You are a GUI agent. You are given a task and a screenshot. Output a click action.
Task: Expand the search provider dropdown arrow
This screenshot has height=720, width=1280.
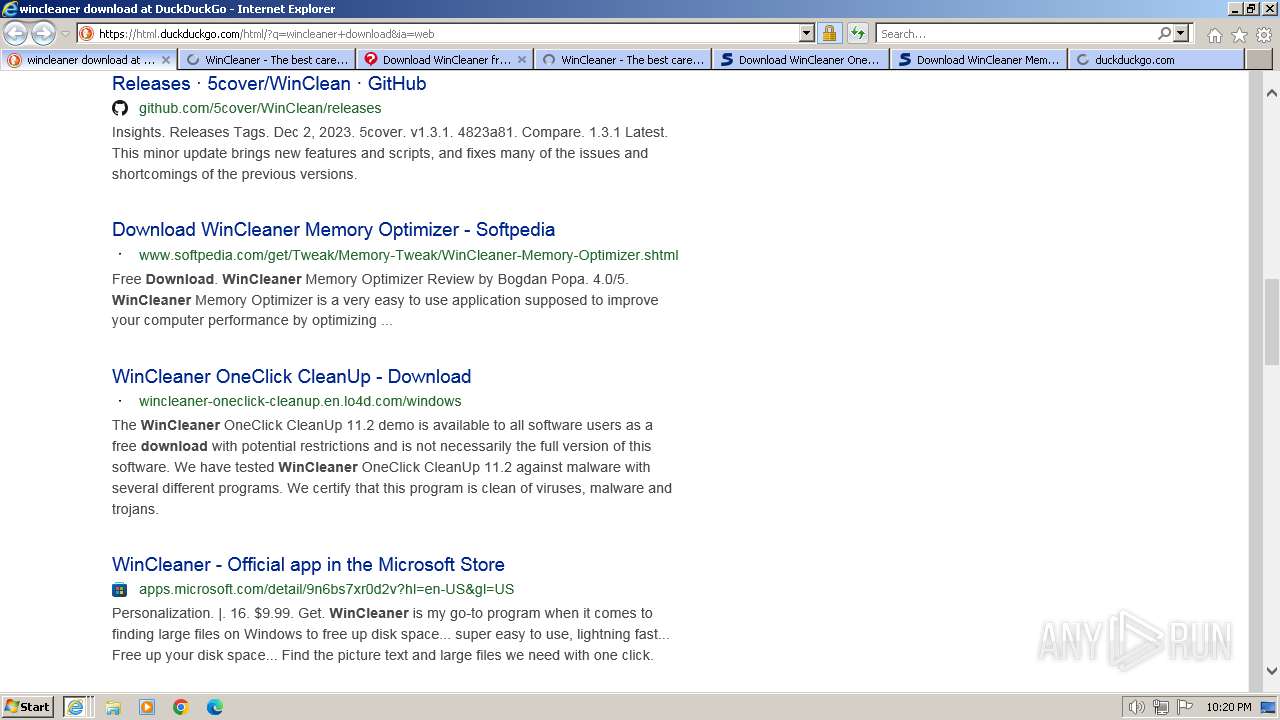point(1181,33)
